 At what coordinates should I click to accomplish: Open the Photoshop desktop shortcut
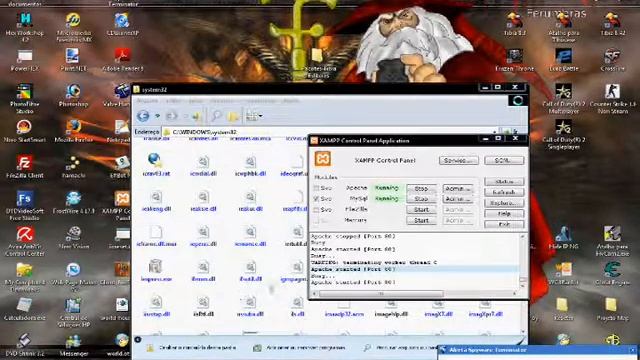(x=73, y=95)
